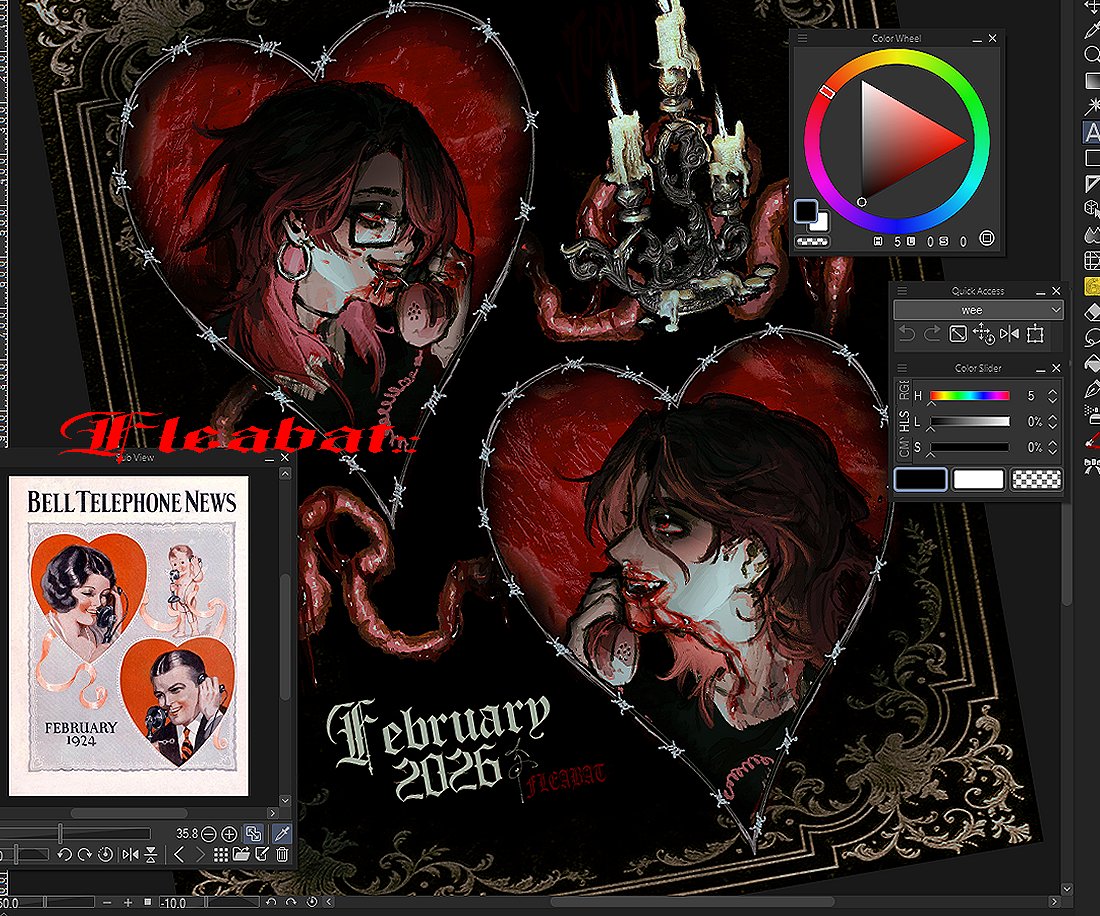The width and height of the screenshot is (1100, 916).
Task: Fit canvas to screen square button
Action: point(147,903)
